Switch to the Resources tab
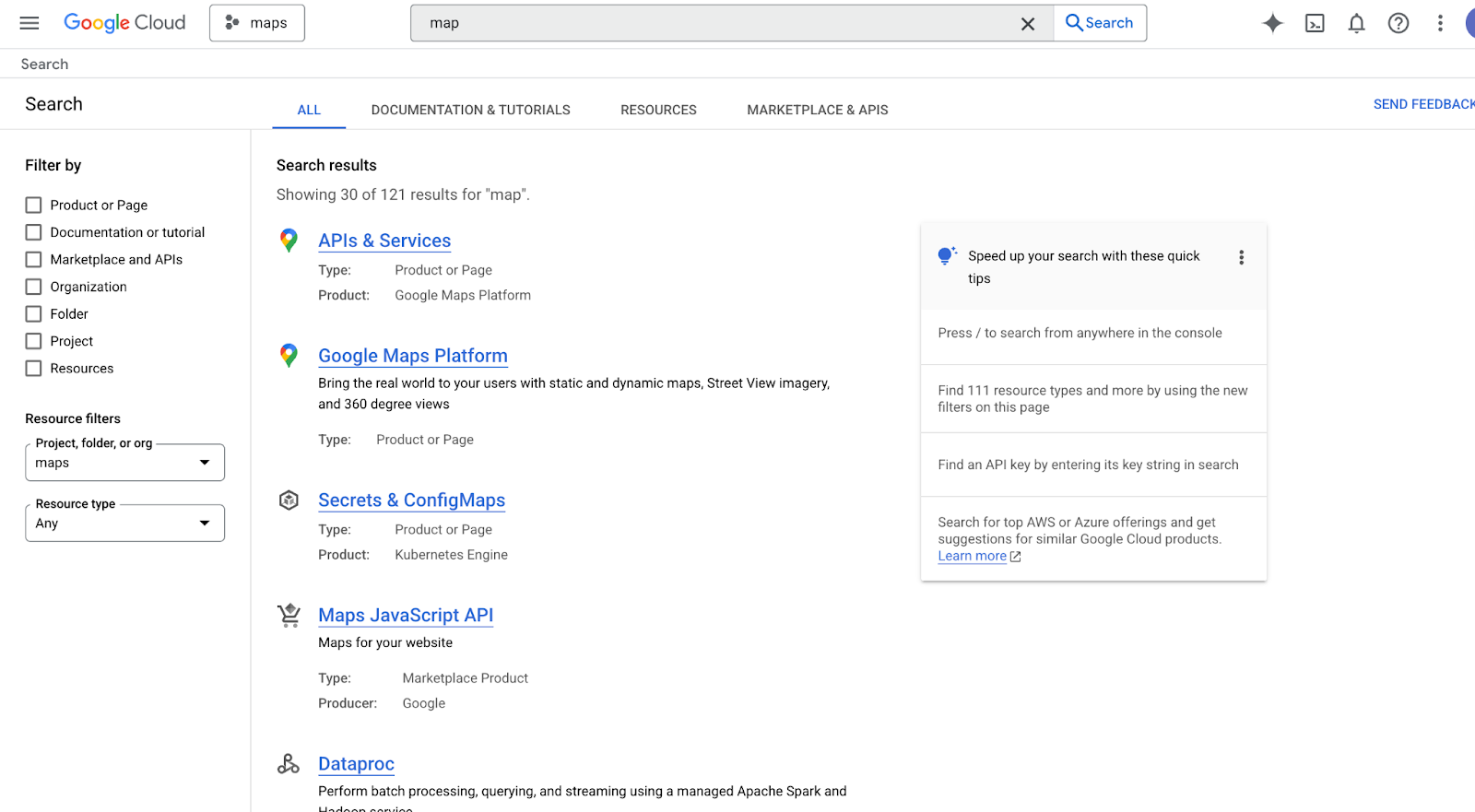The height and width of the screenshot is (812, 1475). pos(658,110)
